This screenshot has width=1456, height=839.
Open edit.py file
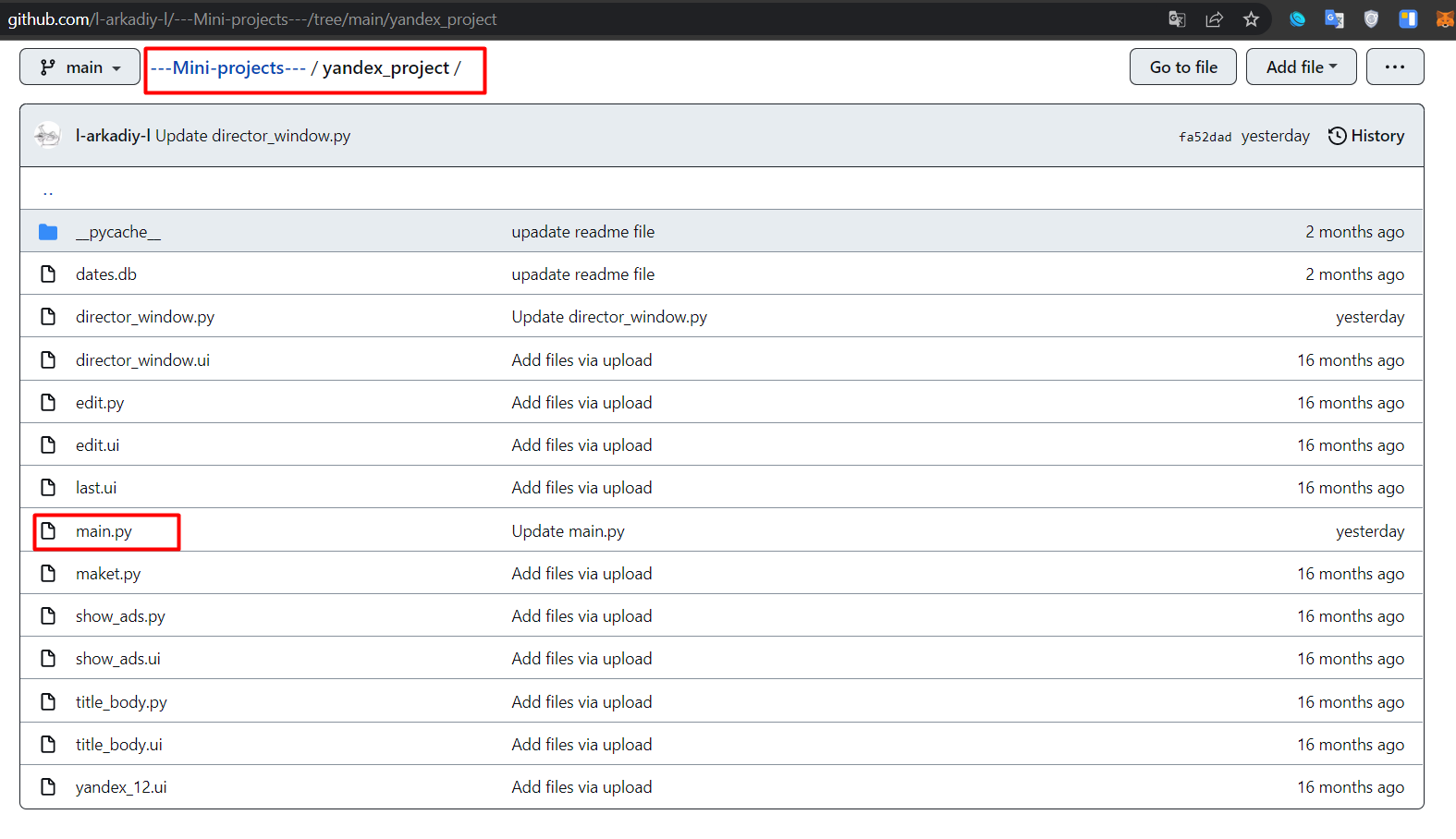point(100,403)
